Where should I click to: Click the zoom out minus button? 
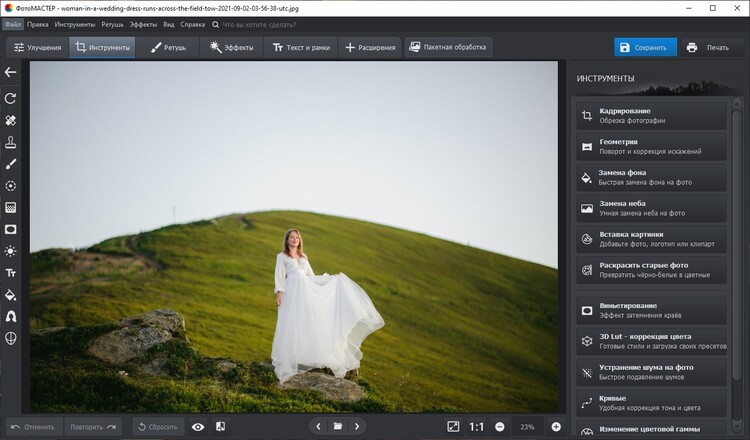[x=499, y=427]
